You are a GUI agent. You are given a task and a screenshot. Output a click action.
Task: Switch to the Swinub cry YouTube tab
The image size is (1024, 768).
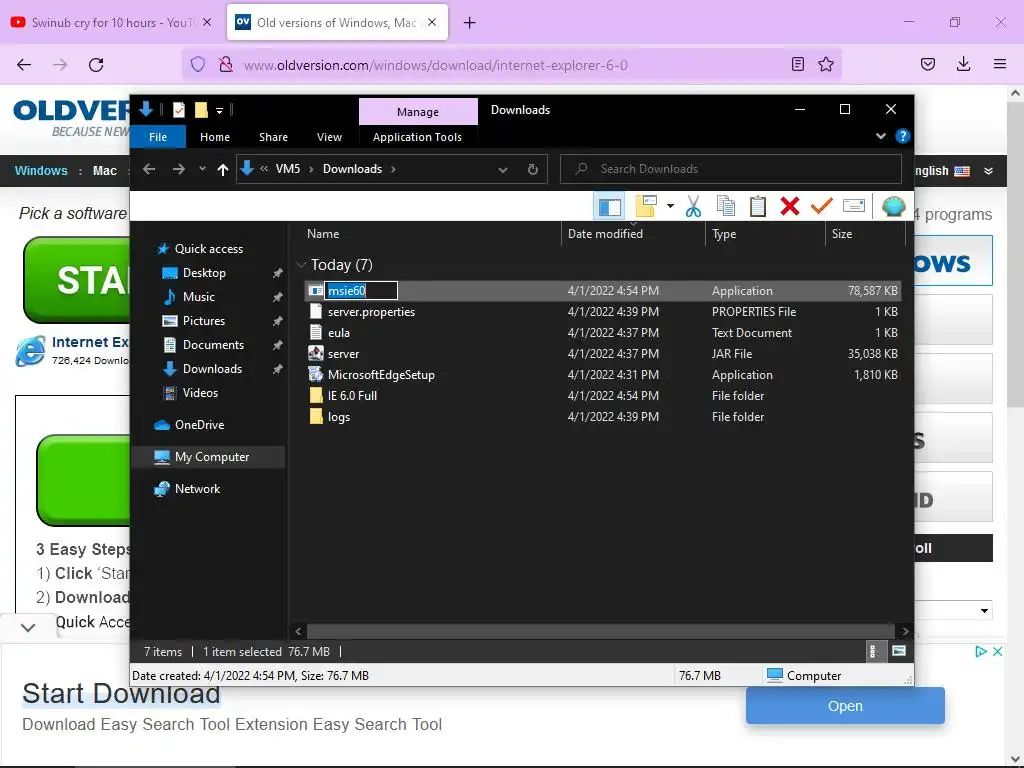(x=111, y=23)
